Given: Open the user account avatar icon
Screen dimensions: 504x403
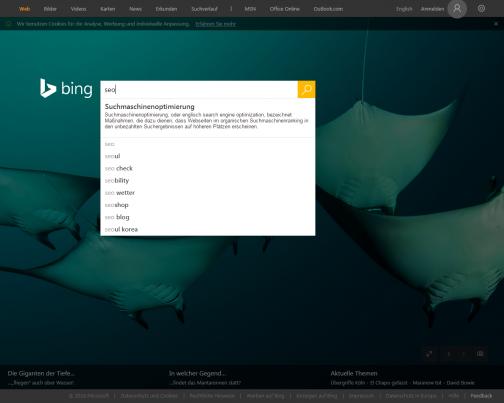Looking at the screenshot, I should coord(457,9).
